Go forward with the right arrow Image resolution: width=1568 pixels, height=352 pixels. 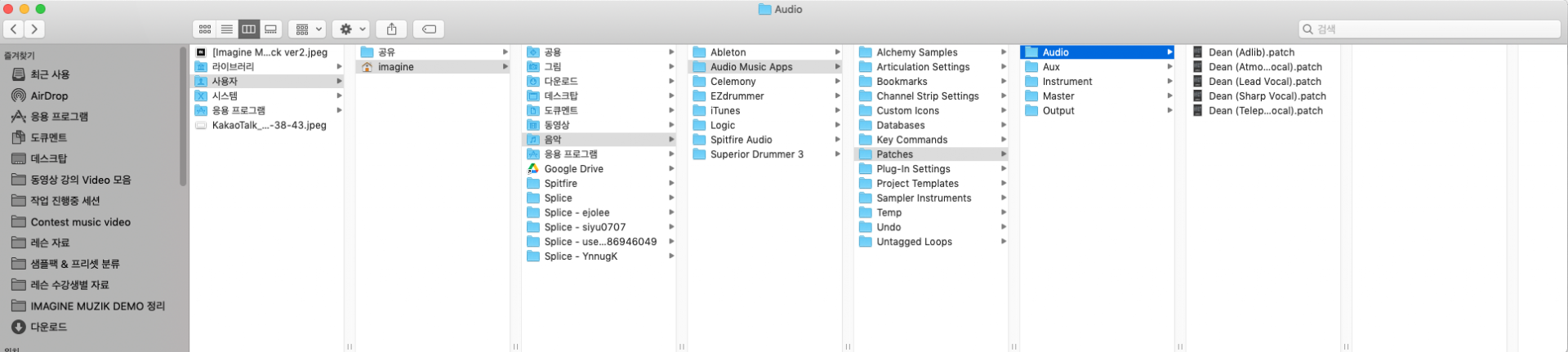[34, 29]
